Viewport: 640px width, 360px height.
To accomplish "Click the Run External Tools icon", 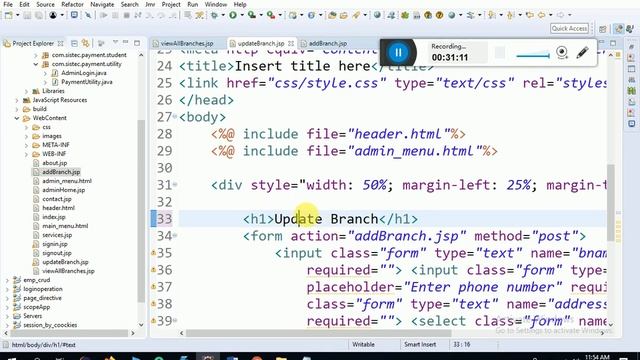I will [270, 15].
